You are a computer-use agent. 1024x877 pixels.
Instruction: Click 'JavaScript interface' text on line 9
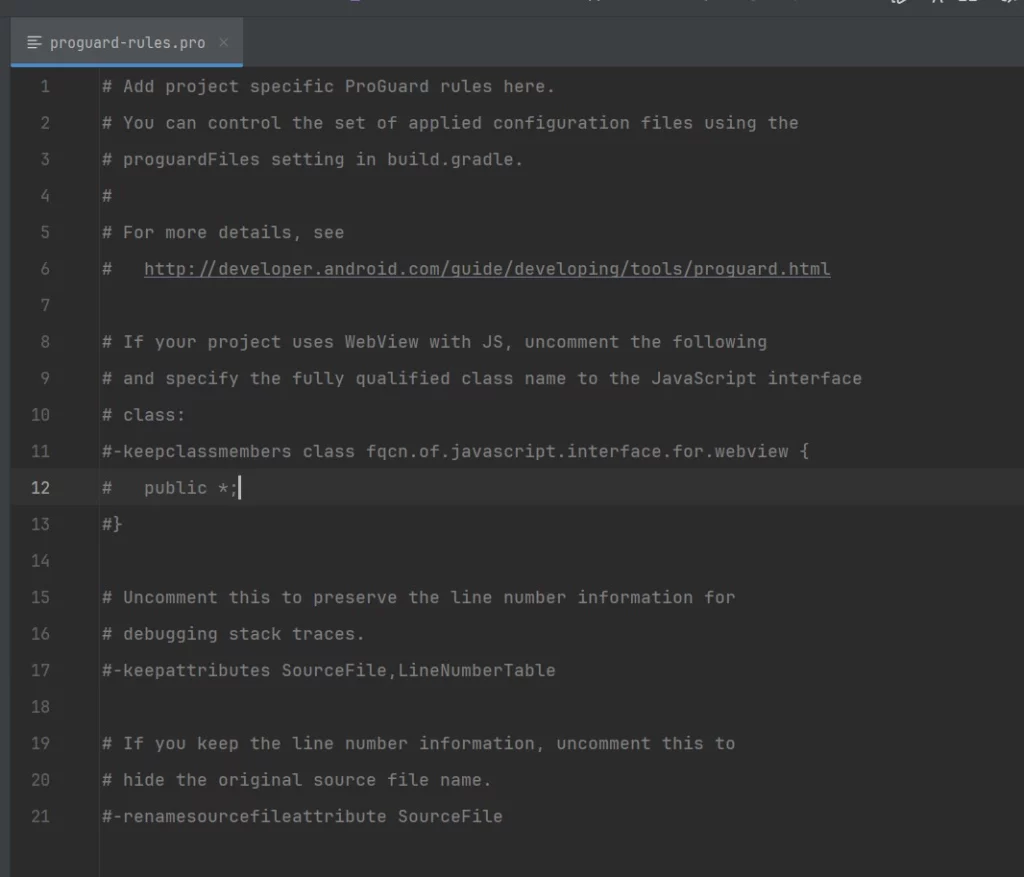pyautogui.click(x=756, y=378)
